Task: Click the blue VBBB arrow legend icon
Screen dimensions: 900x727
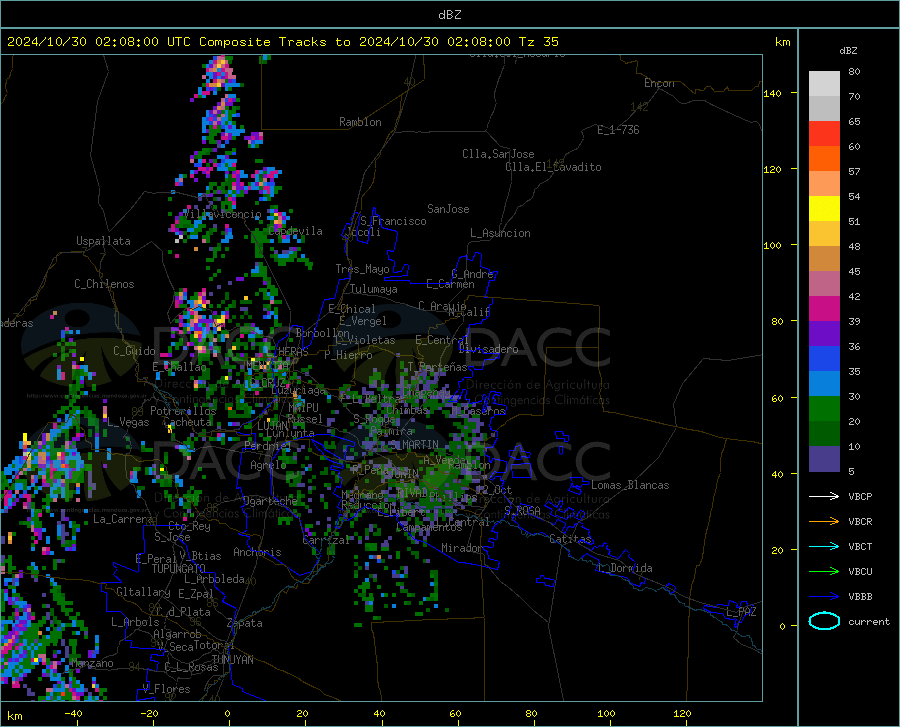Action: [x=824, y=597]
